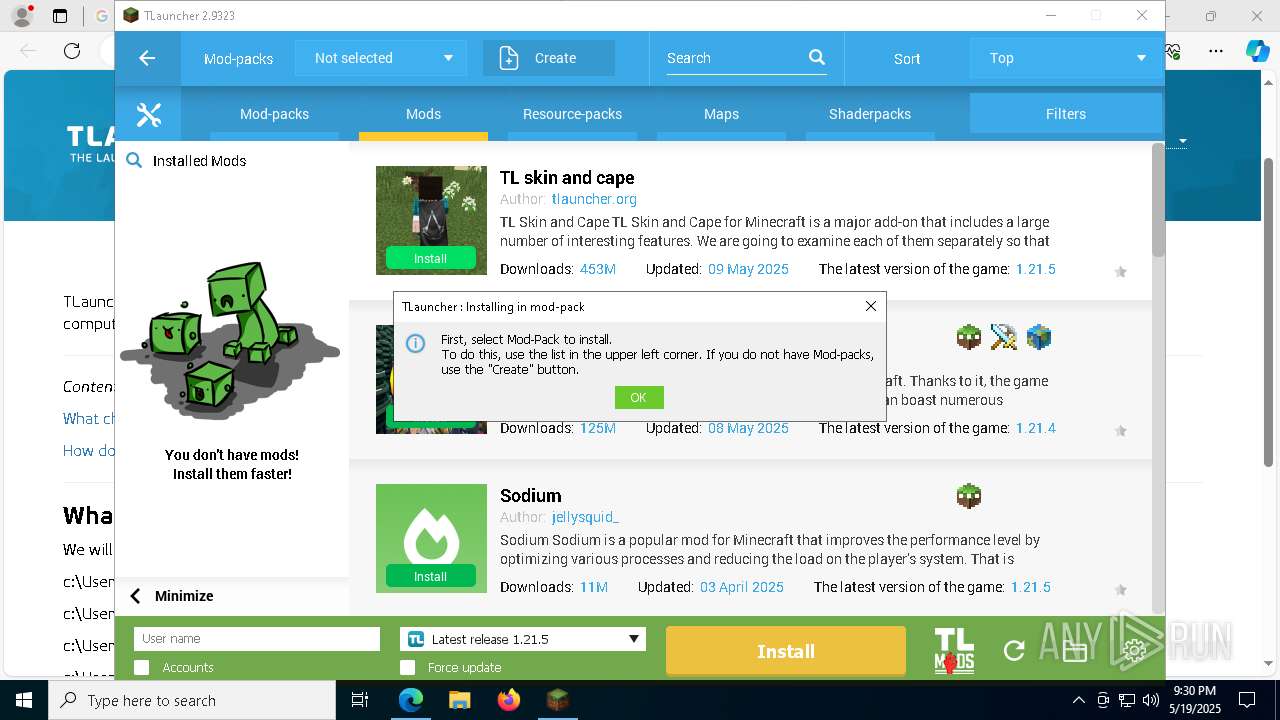Toggle the Accounts checkbox
Viewport: 1280px width, 720px height.
click(142, 667)
